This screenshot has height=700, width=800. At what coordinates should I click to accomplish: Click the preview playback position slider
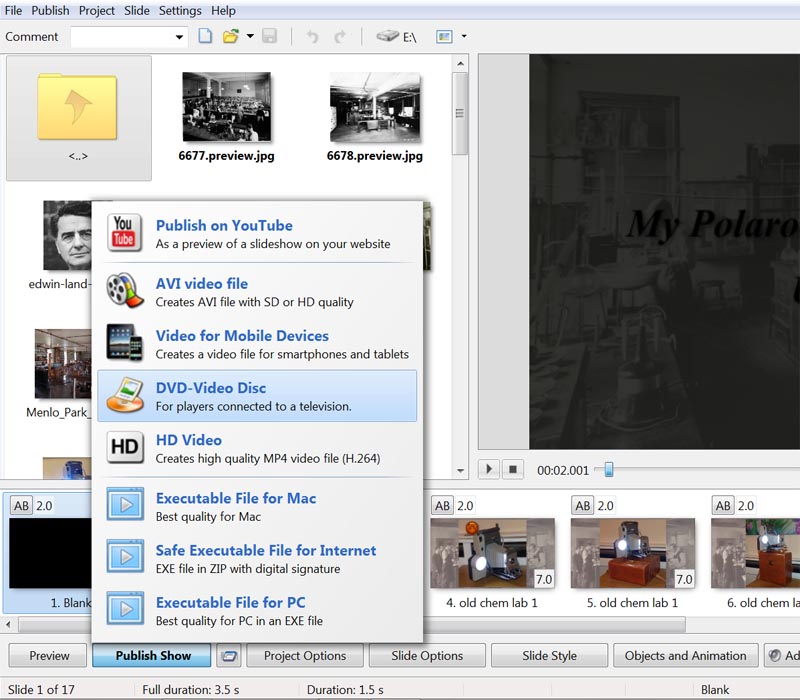pyautogui.click(x=608, y=469)
